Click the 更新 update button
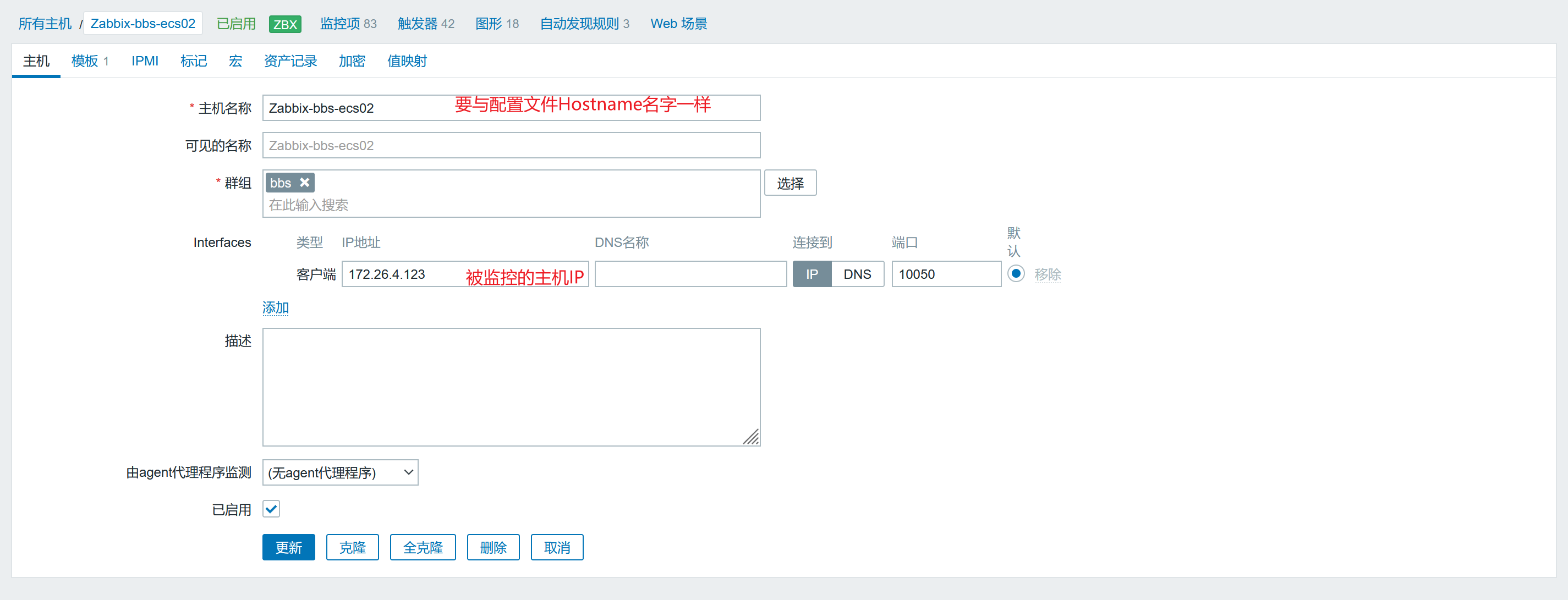 [288, 547]
